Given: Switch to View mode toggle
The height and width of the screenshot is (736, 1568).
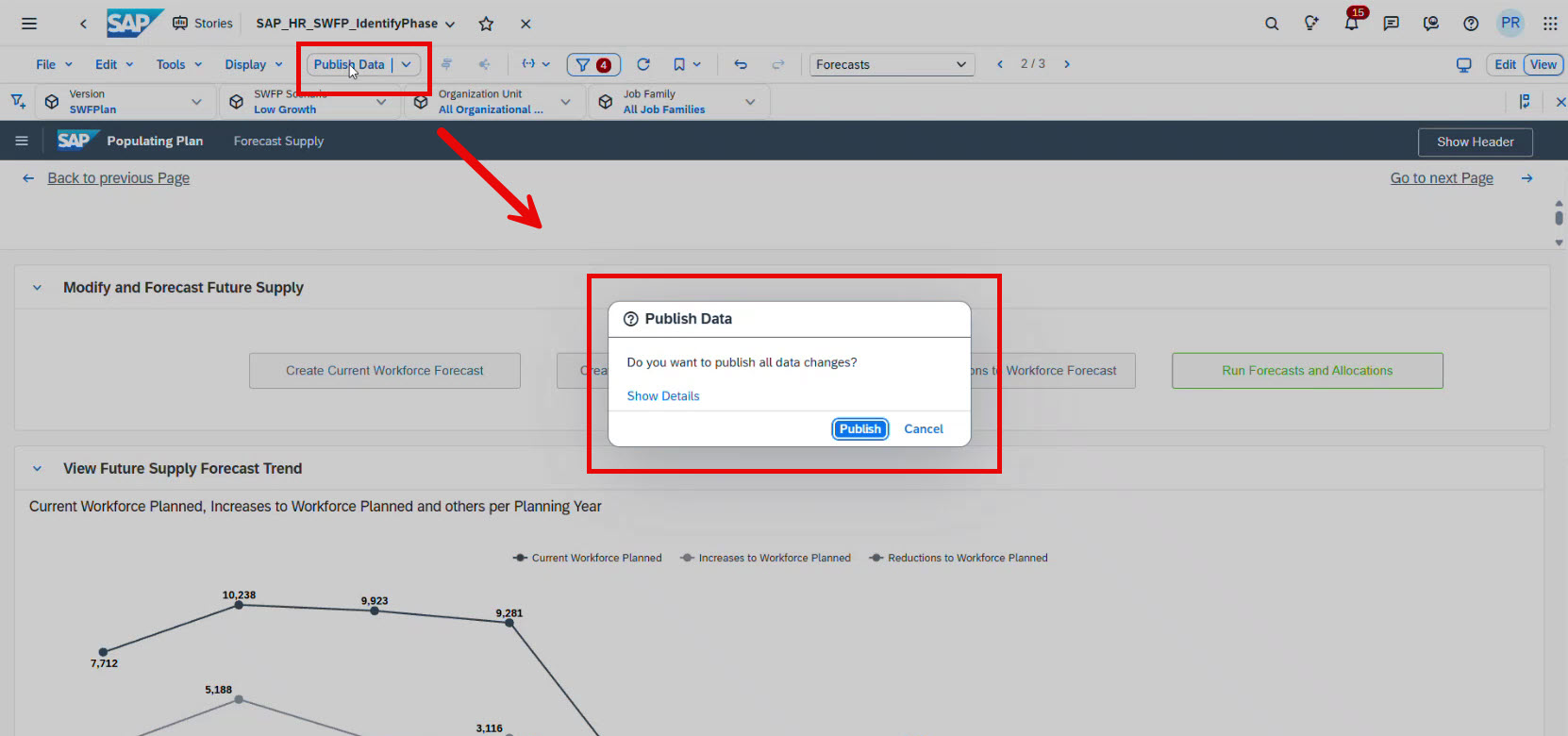Looking at the screenshot, I should 1543,64.
